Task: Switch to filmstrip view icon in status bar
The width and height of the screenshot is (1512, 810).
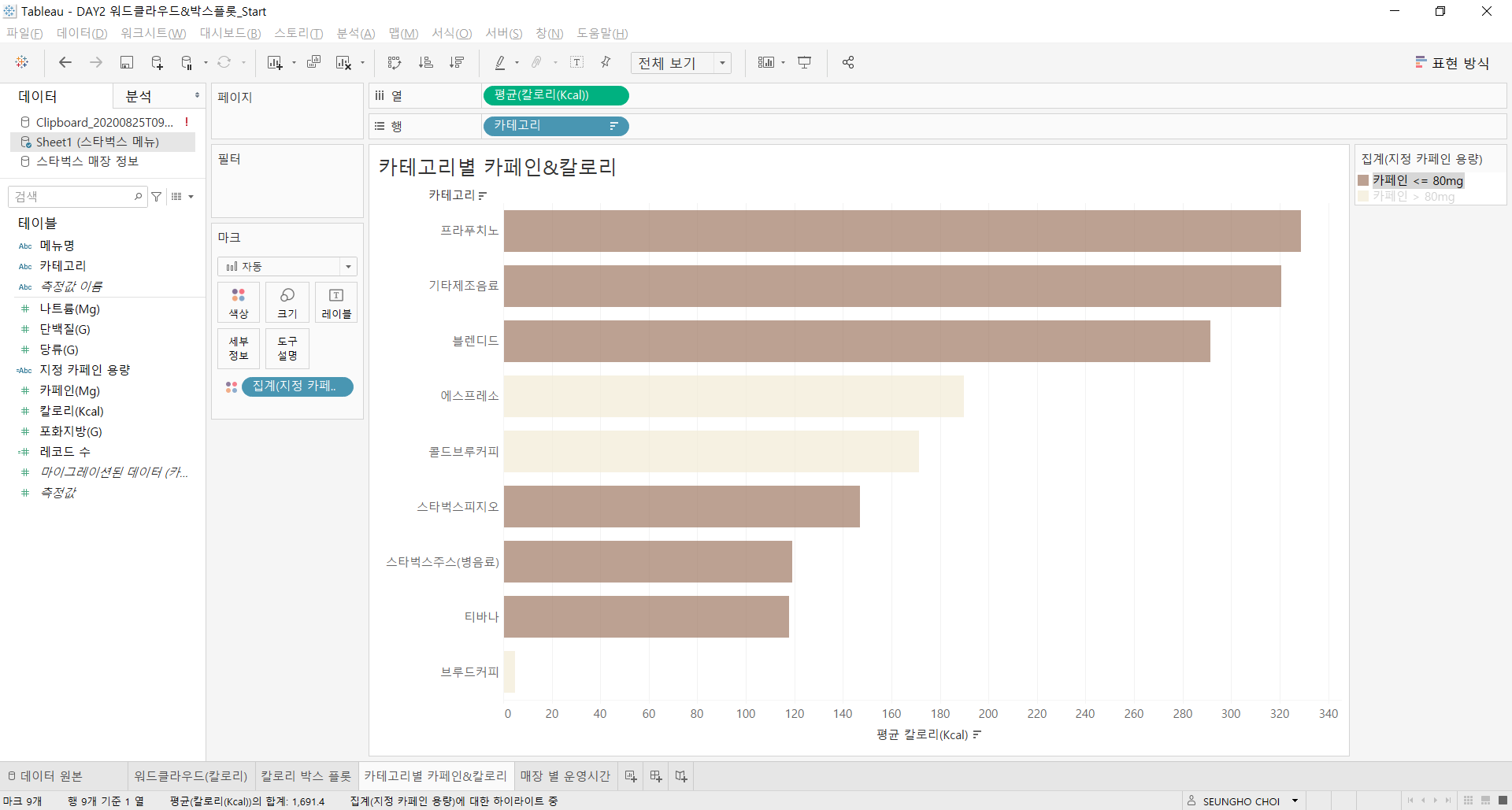Action: click(x=1486, y=801)
